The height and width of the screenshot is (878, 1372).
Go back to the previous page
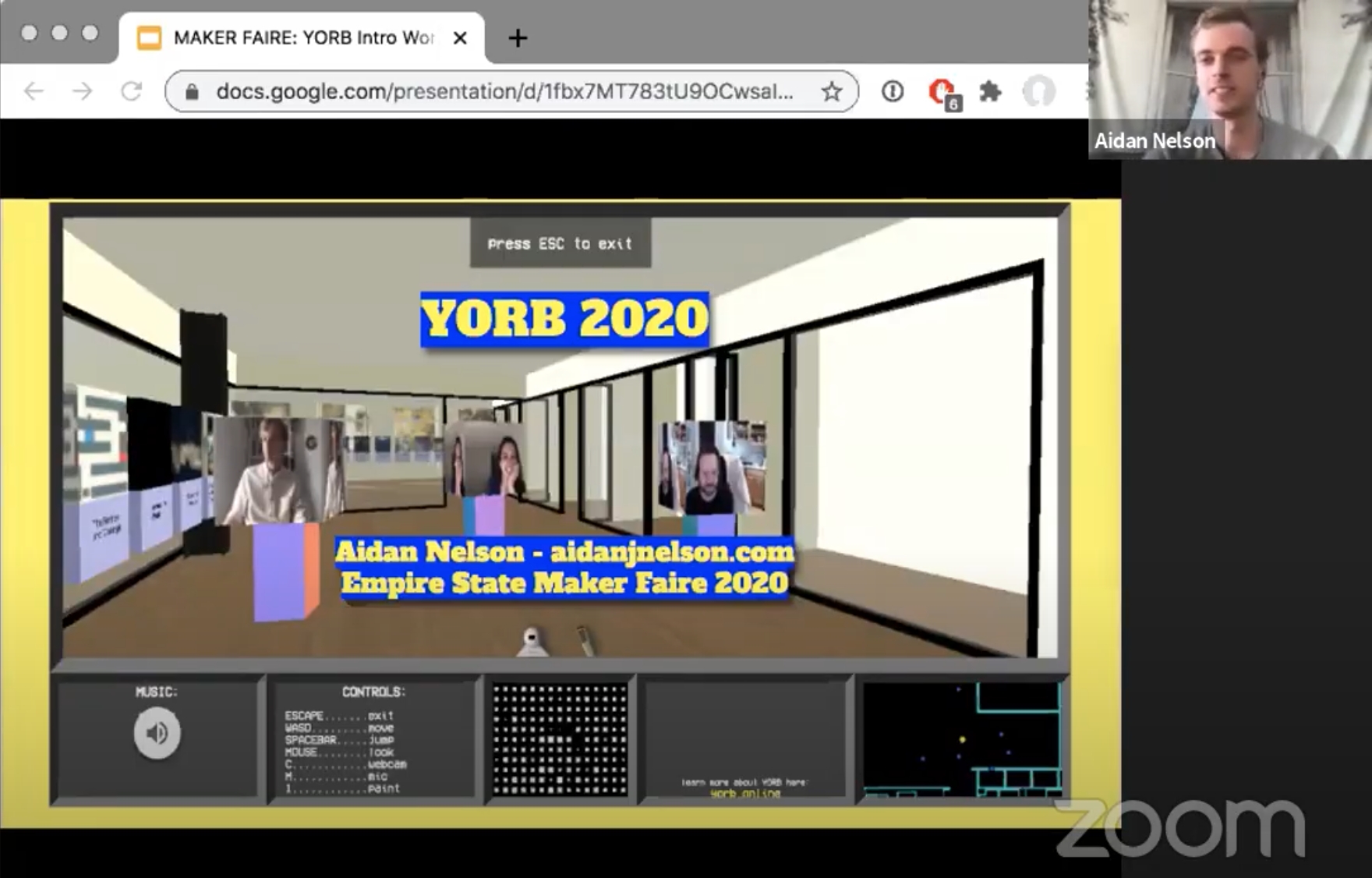point(34,92)
